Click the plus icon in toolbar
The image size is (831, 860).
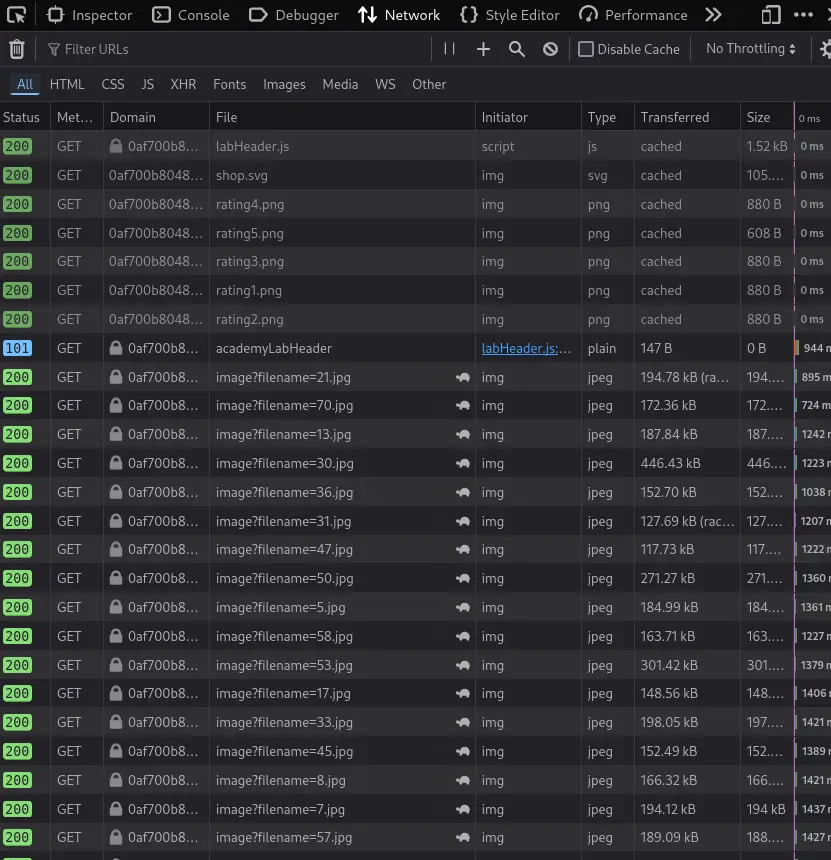(483, 49)
